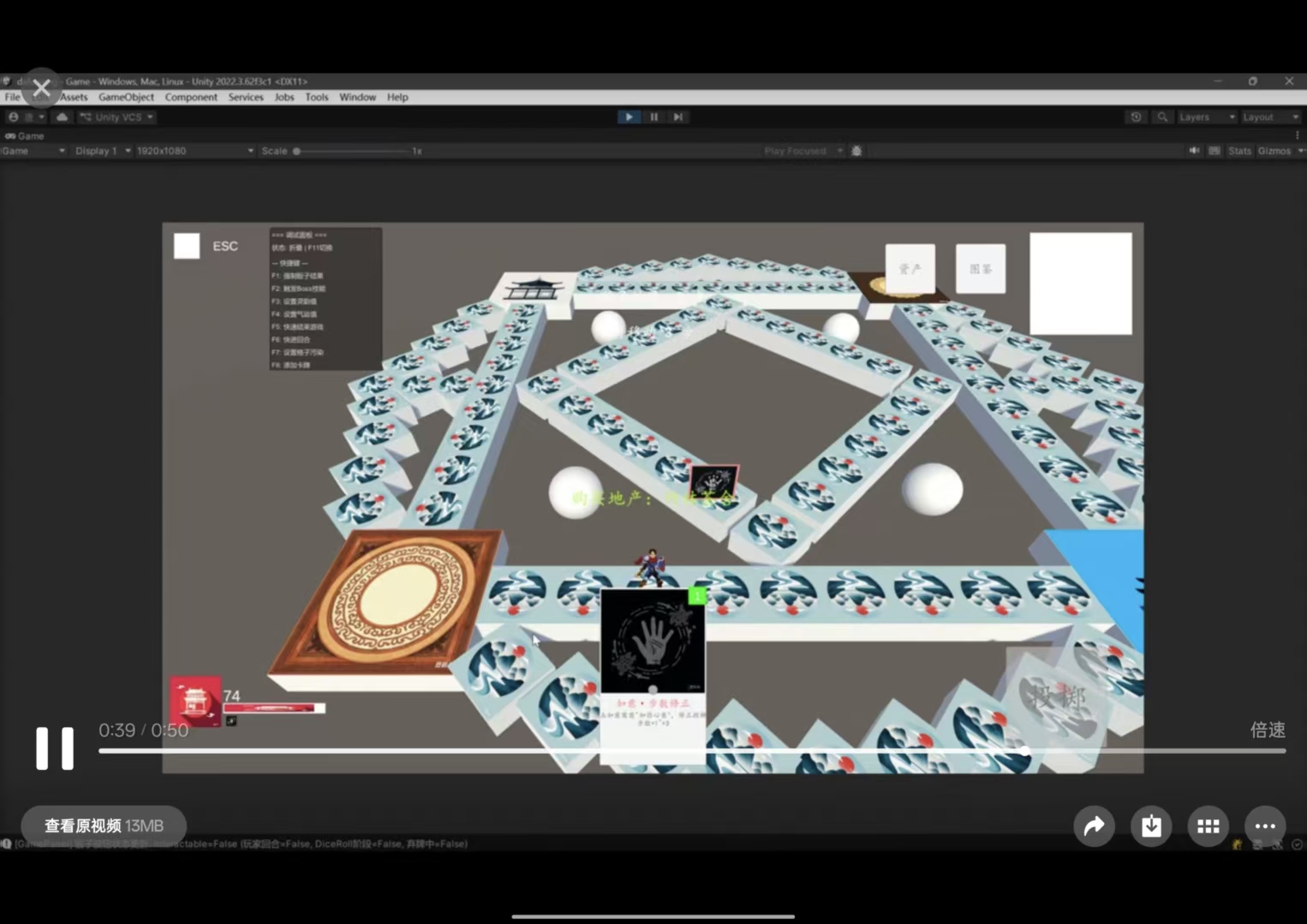
Task: Toggle Mute Audio speaker icon
Action: [x=1194, y=152]
